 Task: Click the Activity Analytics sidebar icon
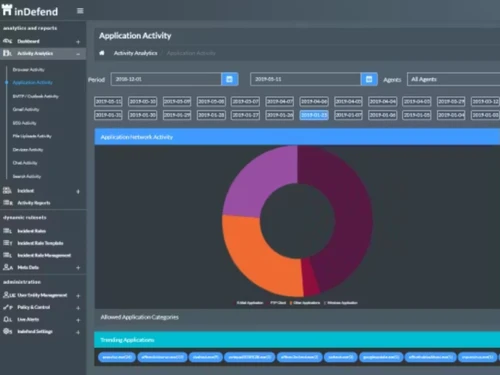click(7, 53)
